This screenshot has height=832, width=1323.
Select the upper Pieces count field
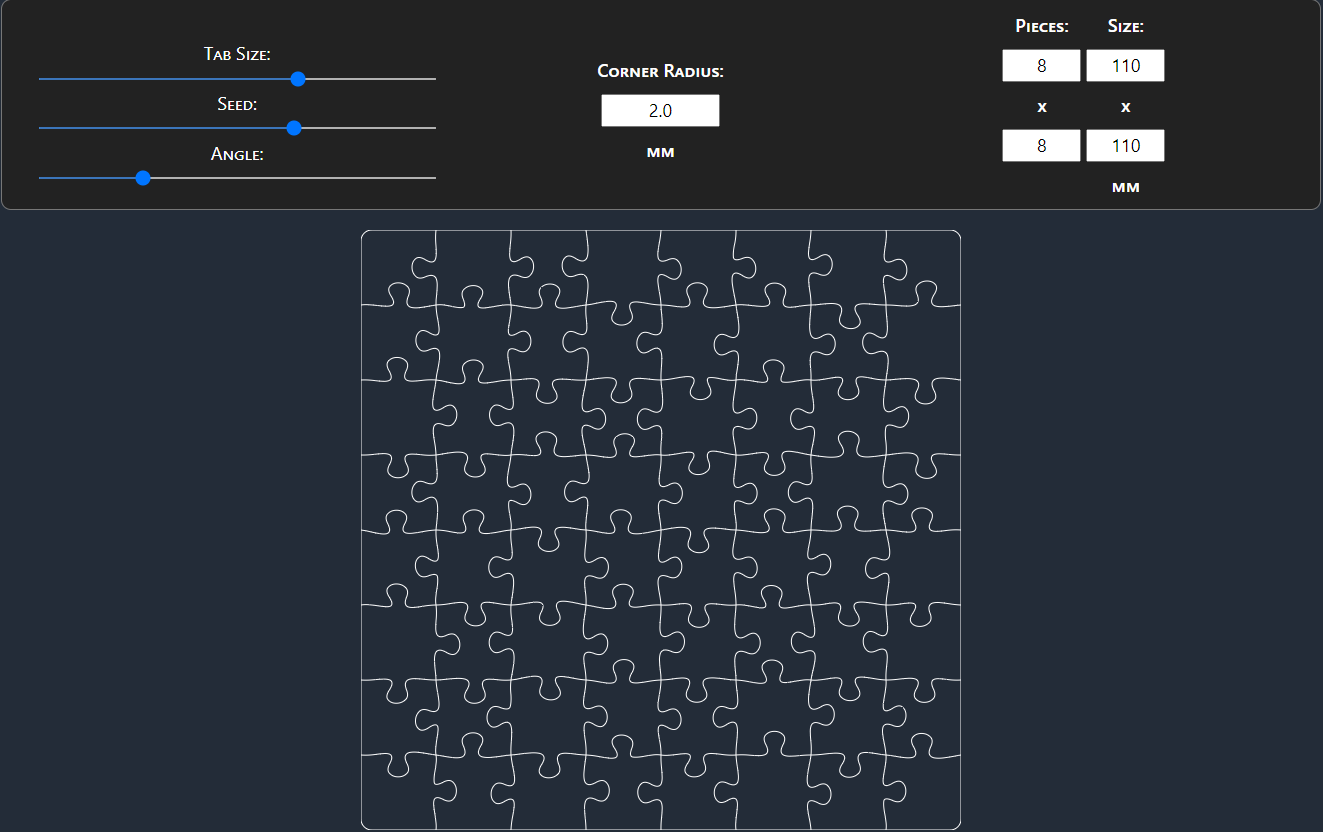click(x=1041, y=66)
